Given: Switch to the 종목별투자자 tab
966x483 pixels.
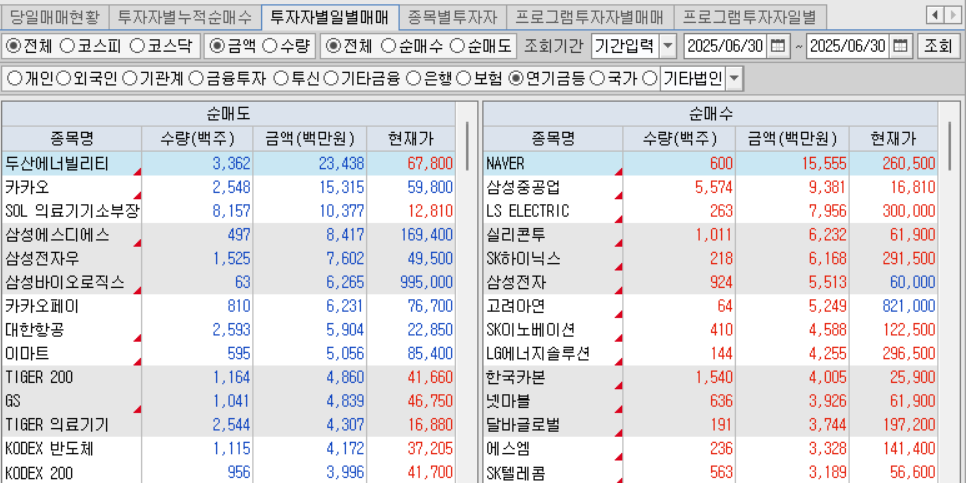Looking at the screenshot, I should (453, 17).
